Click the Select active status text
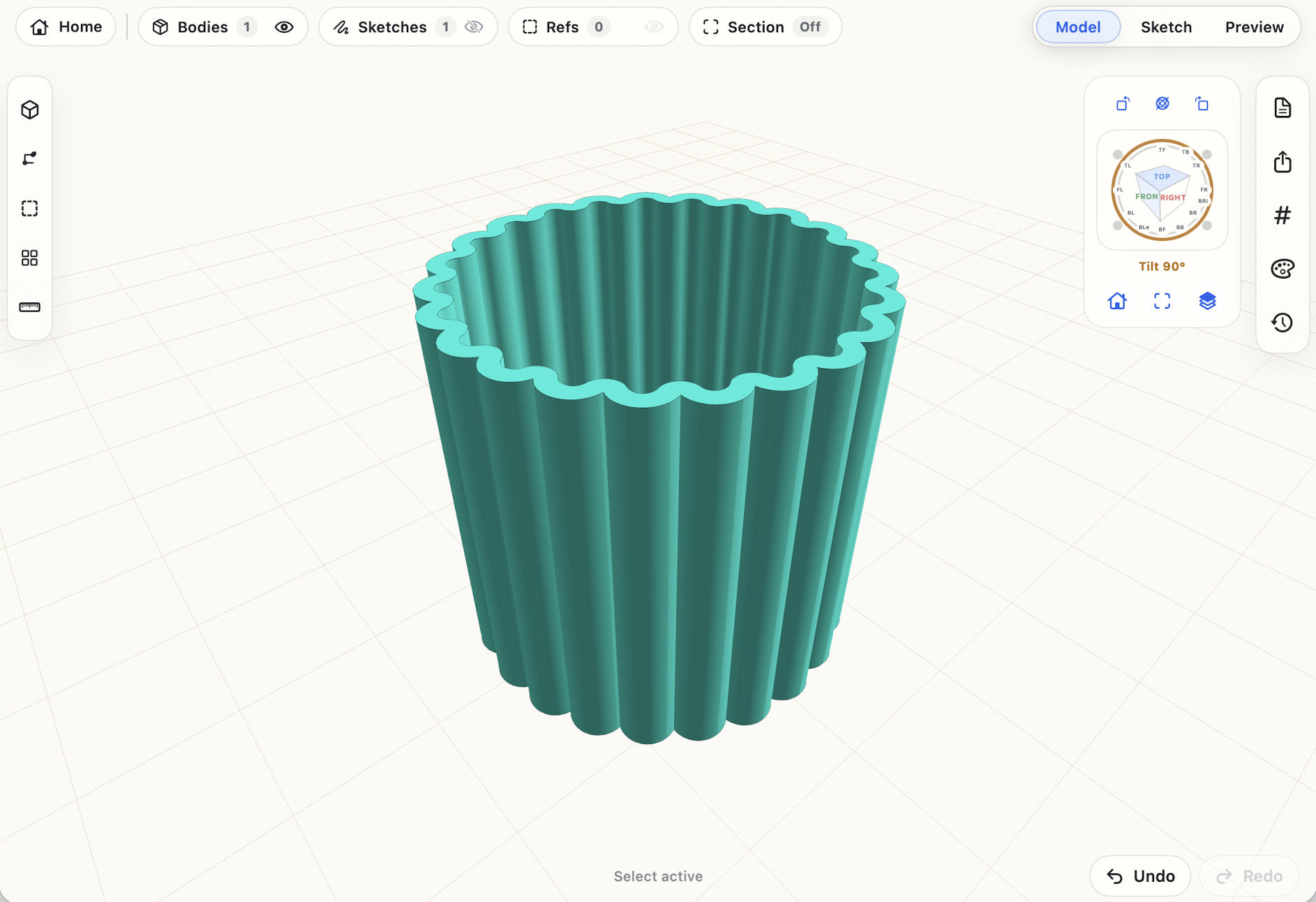Image resolution: width=1316 pixels, height=902 pixels. [x=658, y=876]
